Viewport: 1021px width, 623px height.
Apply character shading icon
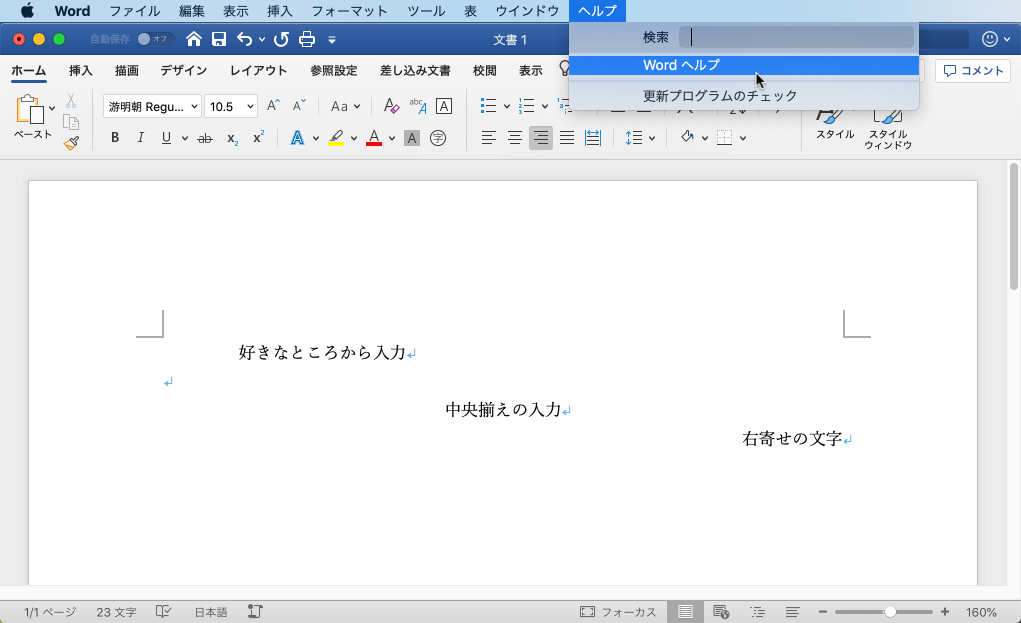pyautogui.click(x=412, y=138)
